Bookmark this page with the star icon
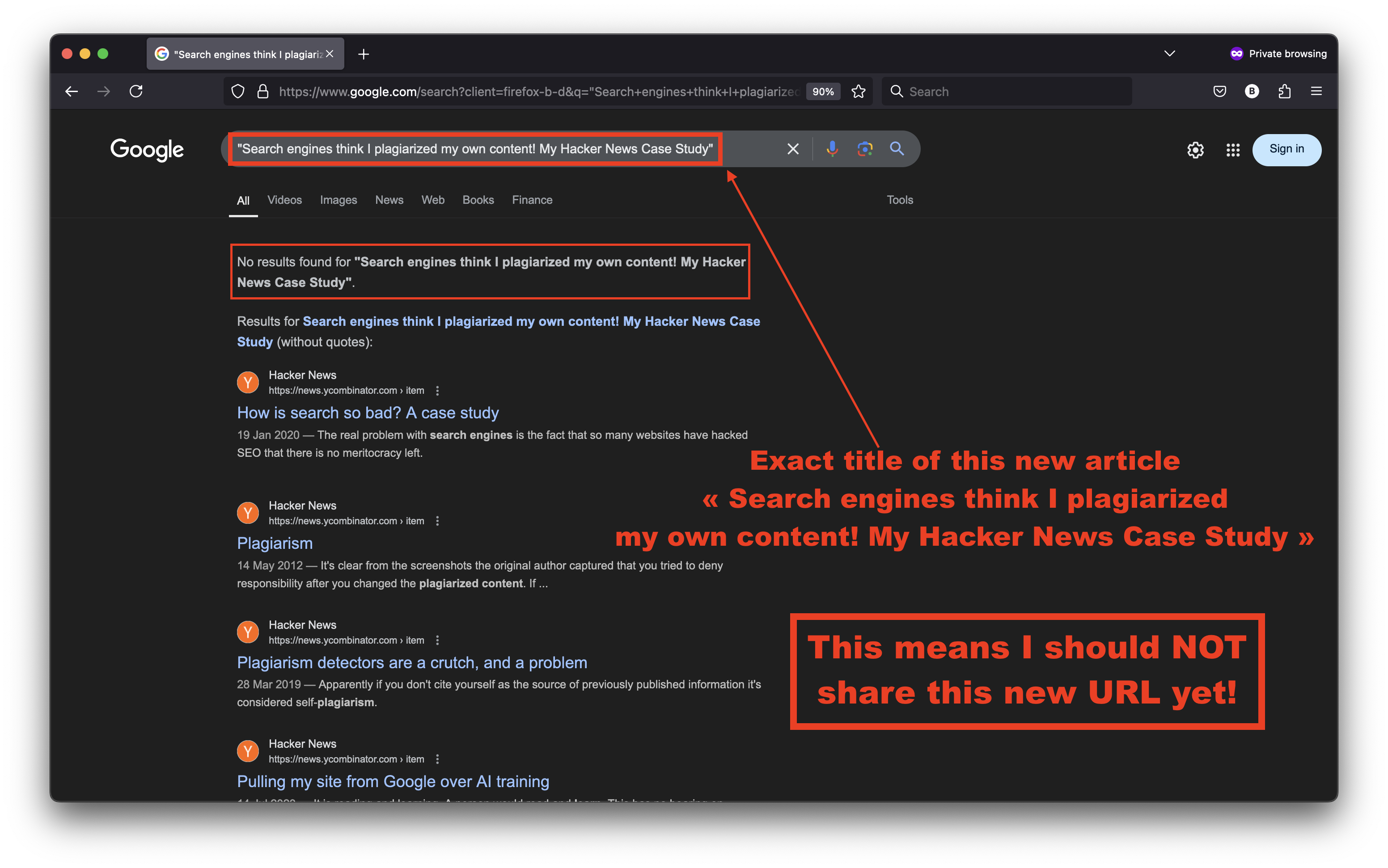Image resolution: width=1388 pixels, height=868 pixels. (x=859, y=91)
